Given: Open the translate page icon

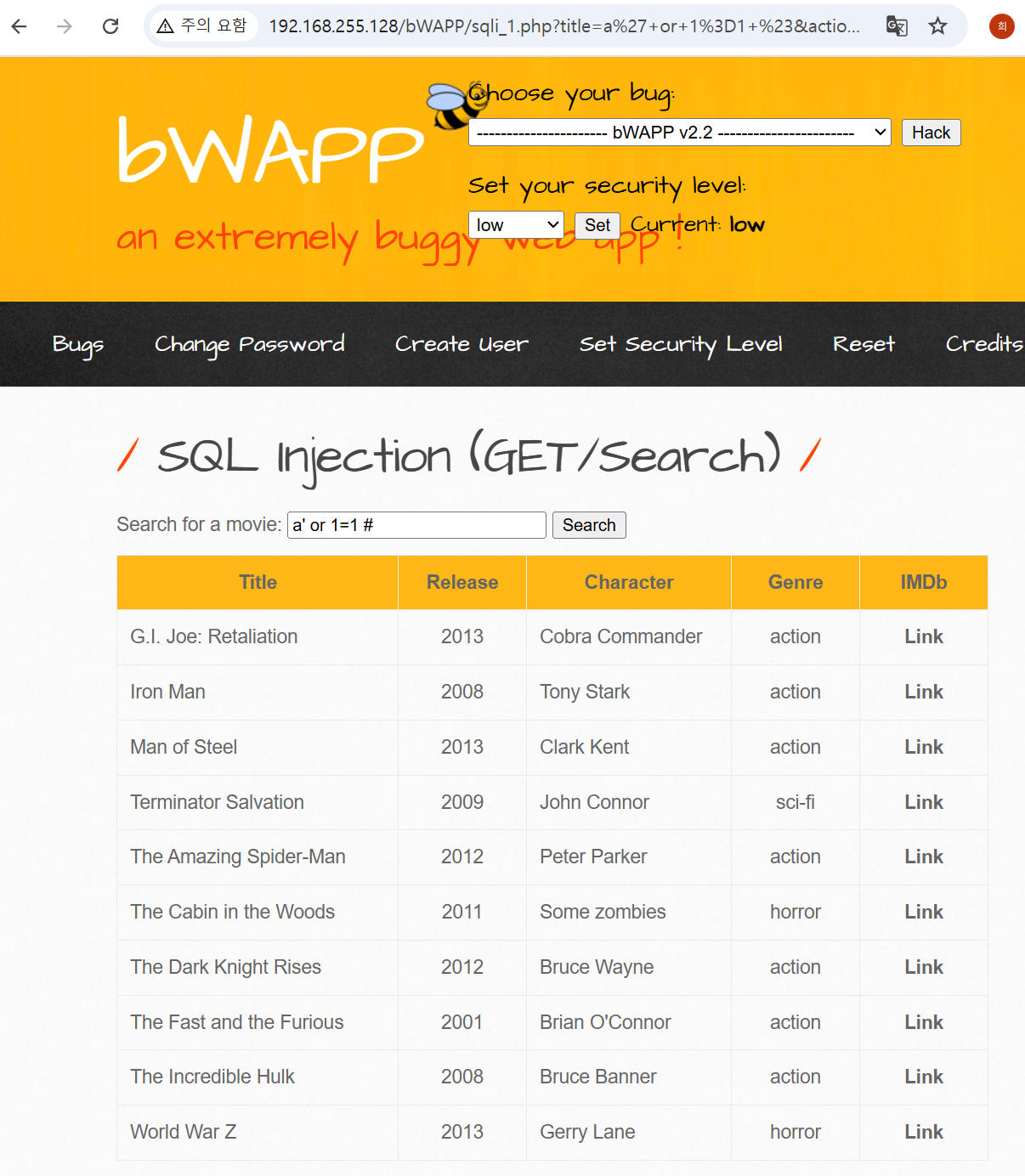Looking at the screenshot, I should pos(897,26).
